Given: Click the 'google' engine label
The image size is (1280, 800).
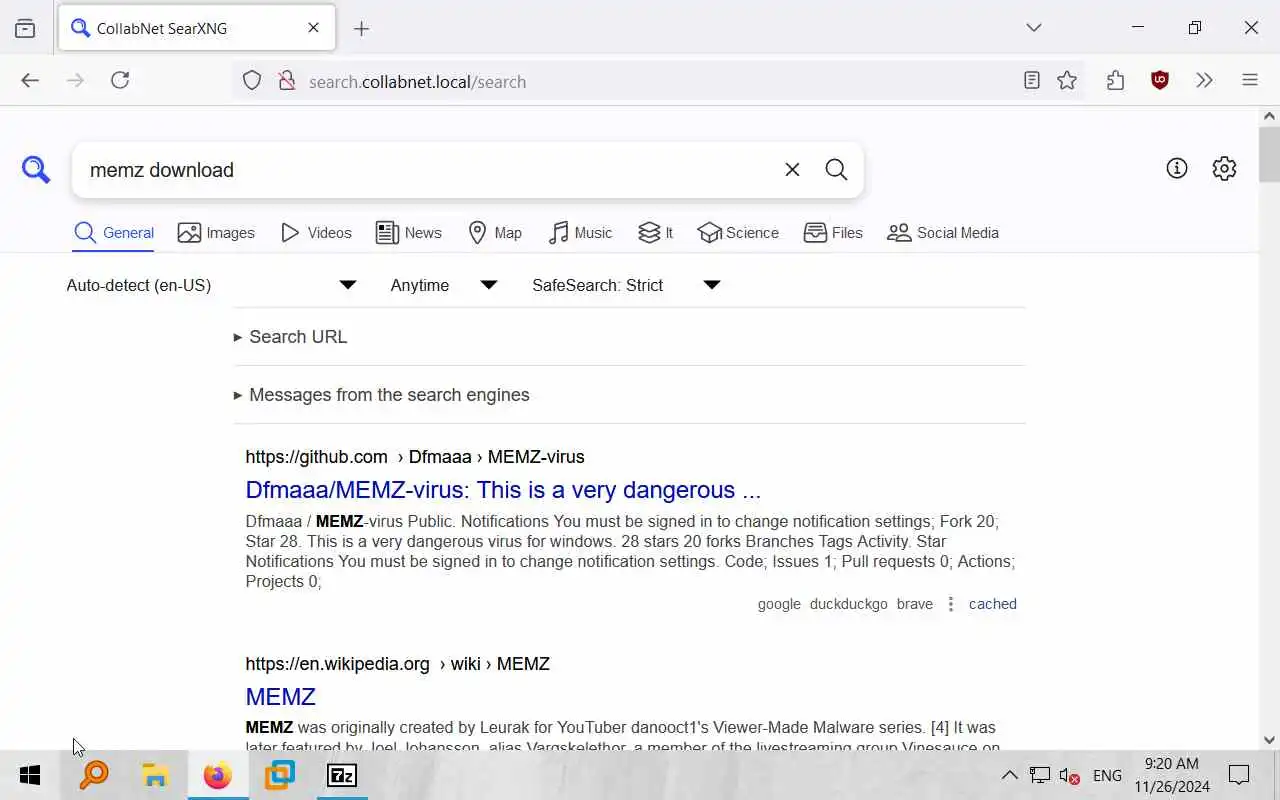Looking at the screenshot, I should (779, 604).
